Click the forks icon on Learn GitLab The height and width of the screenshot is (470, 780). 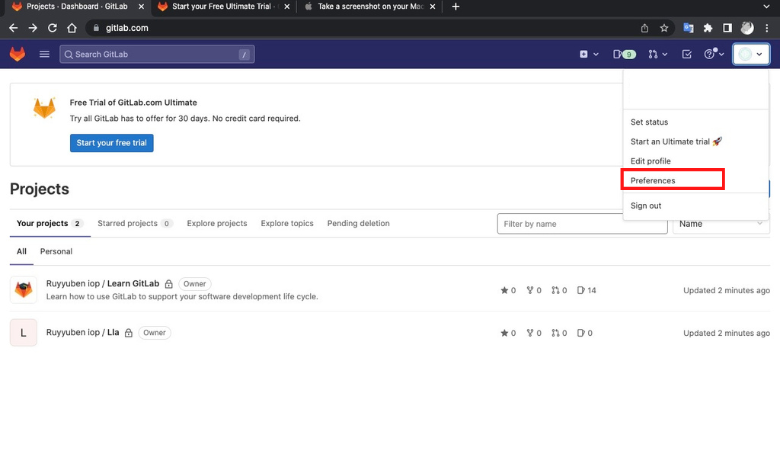click(530, 290)
